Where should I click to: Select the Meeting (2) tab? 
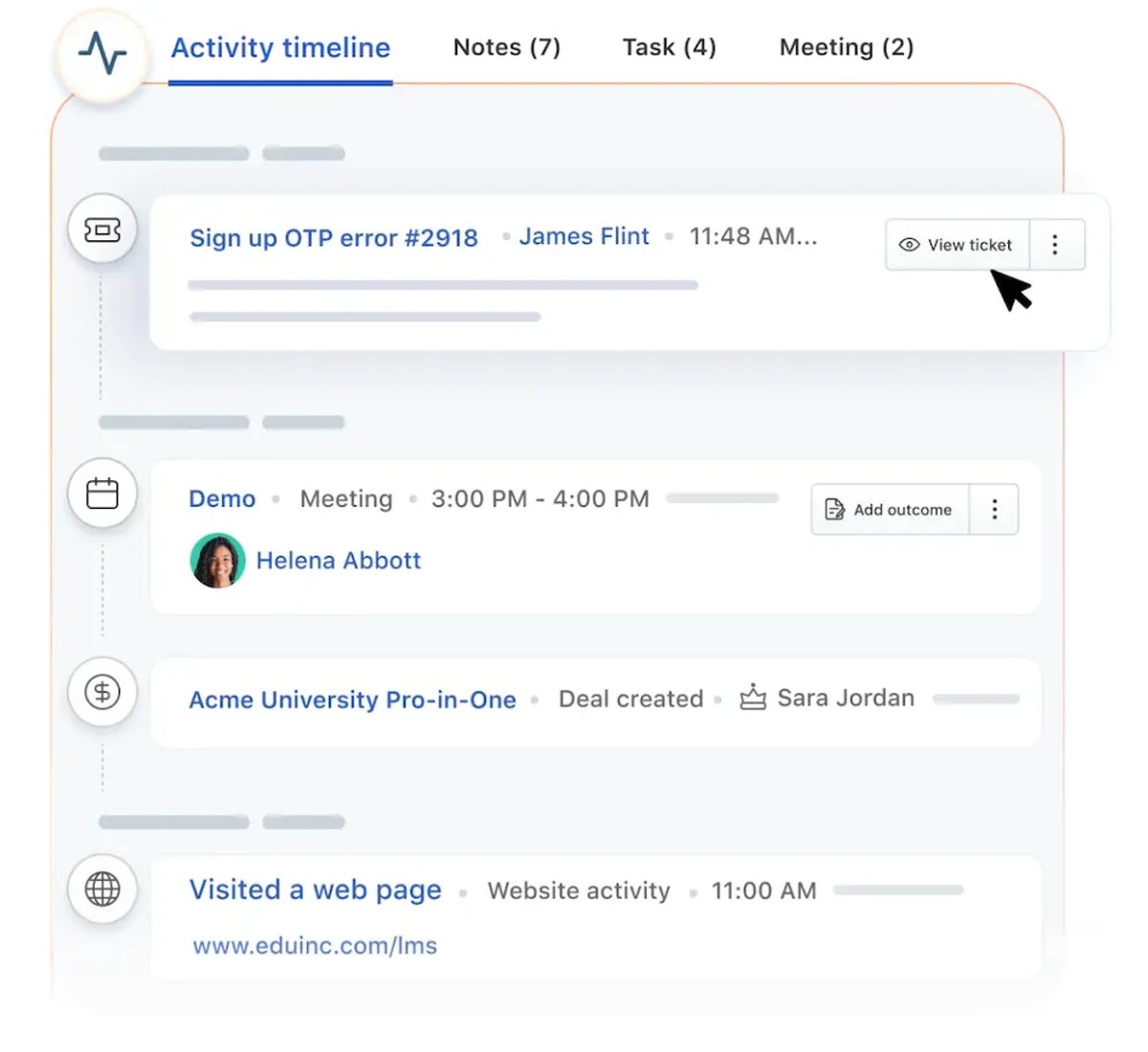847,47
